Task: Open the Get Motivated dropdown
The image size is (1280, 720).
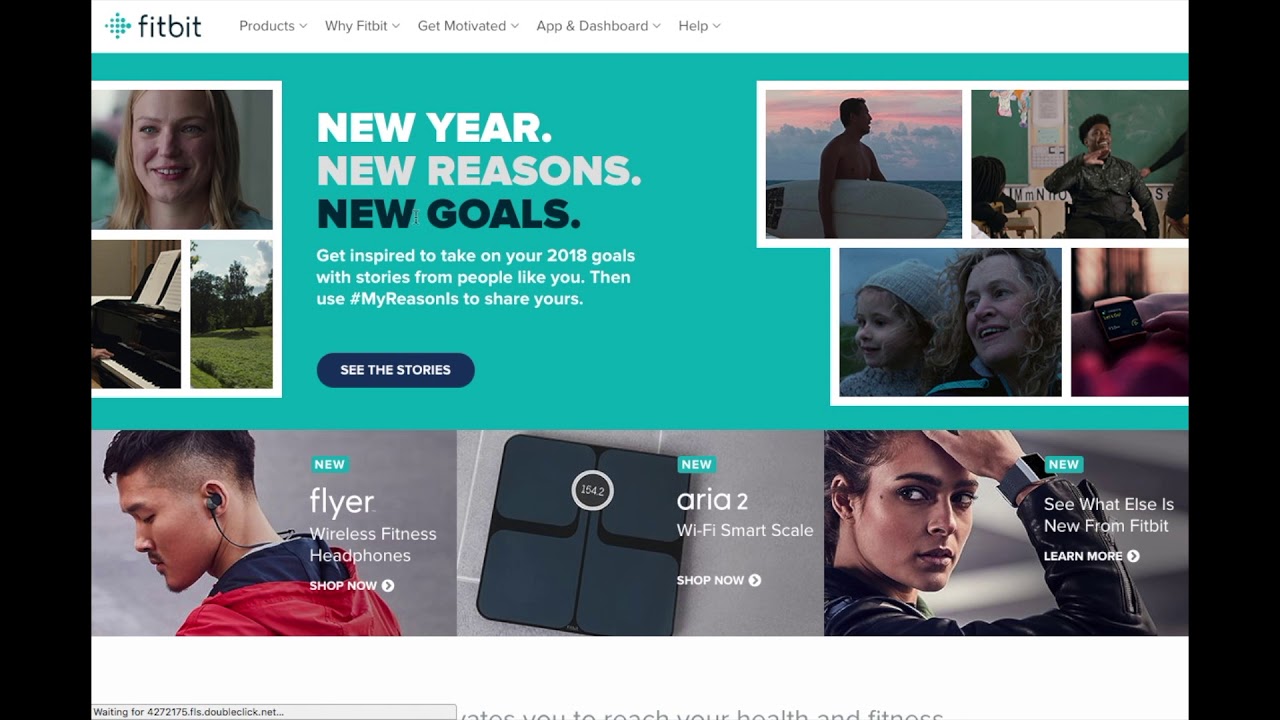Action: tap(468, 26)
